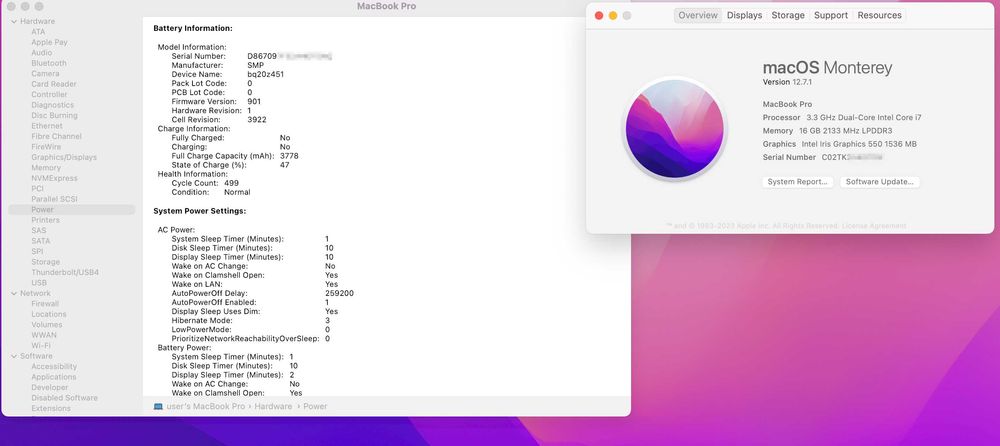Select Thunderbolt/USB4 in the sidebar
The image size is (1000, 446).
pos(65,272)
